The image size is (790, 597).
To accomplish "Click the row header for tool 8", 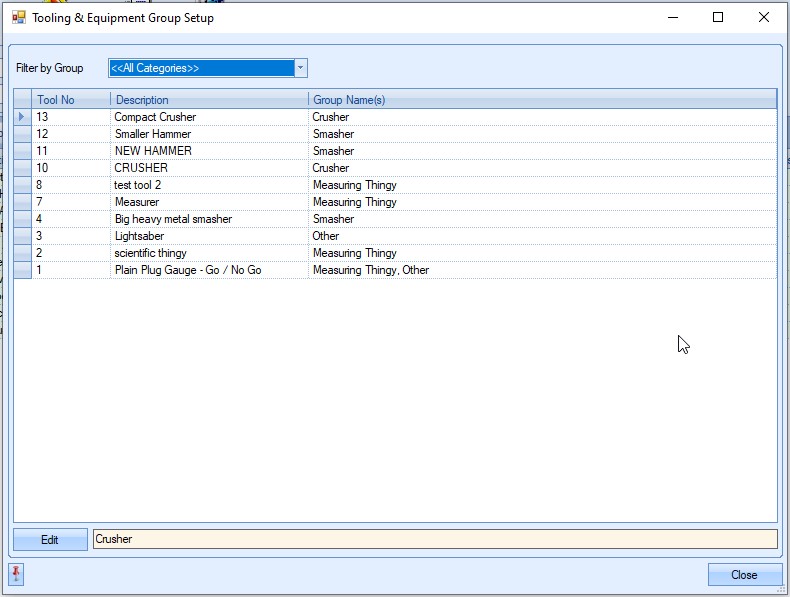I will pos(22,185).
